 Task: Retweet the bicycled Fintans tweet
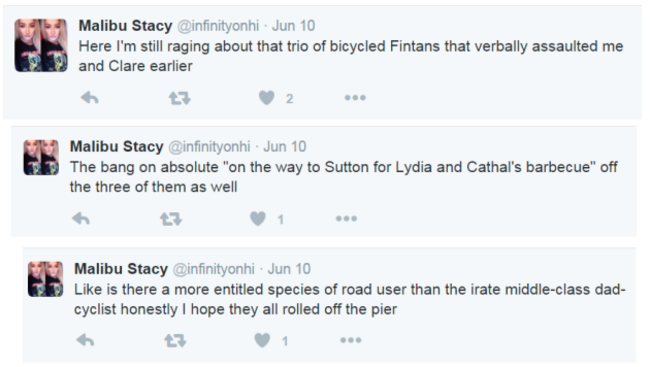tap(179, 98)
